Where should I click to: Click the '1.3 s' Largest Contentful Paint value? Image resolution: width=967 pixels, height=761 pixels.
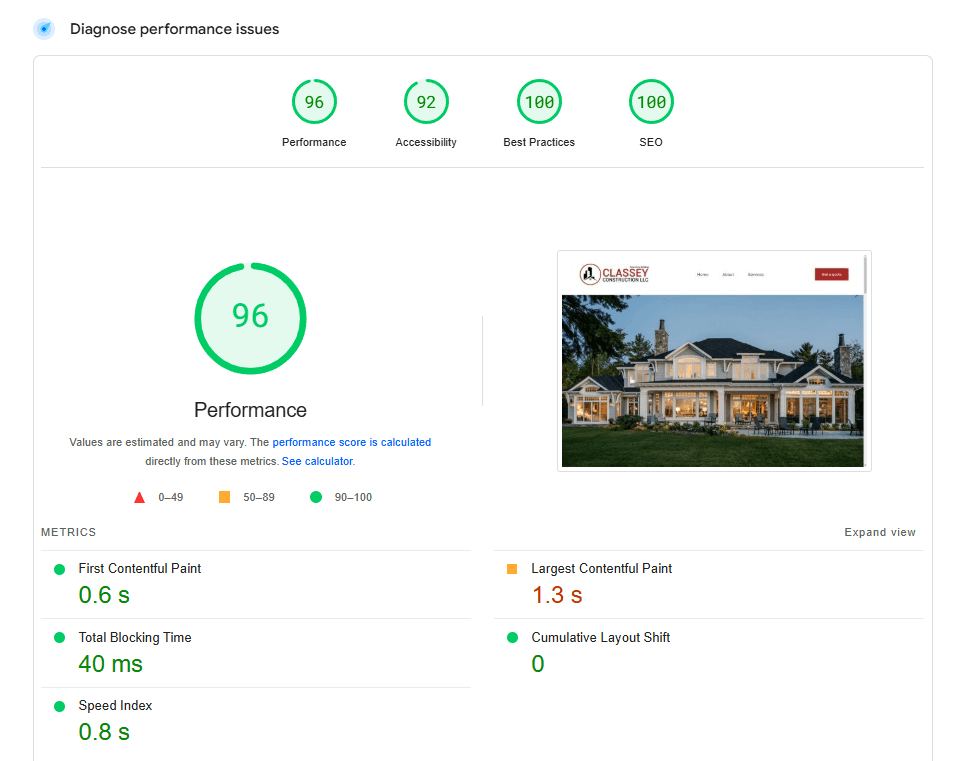pyautogui.click(x=558, y=595)
